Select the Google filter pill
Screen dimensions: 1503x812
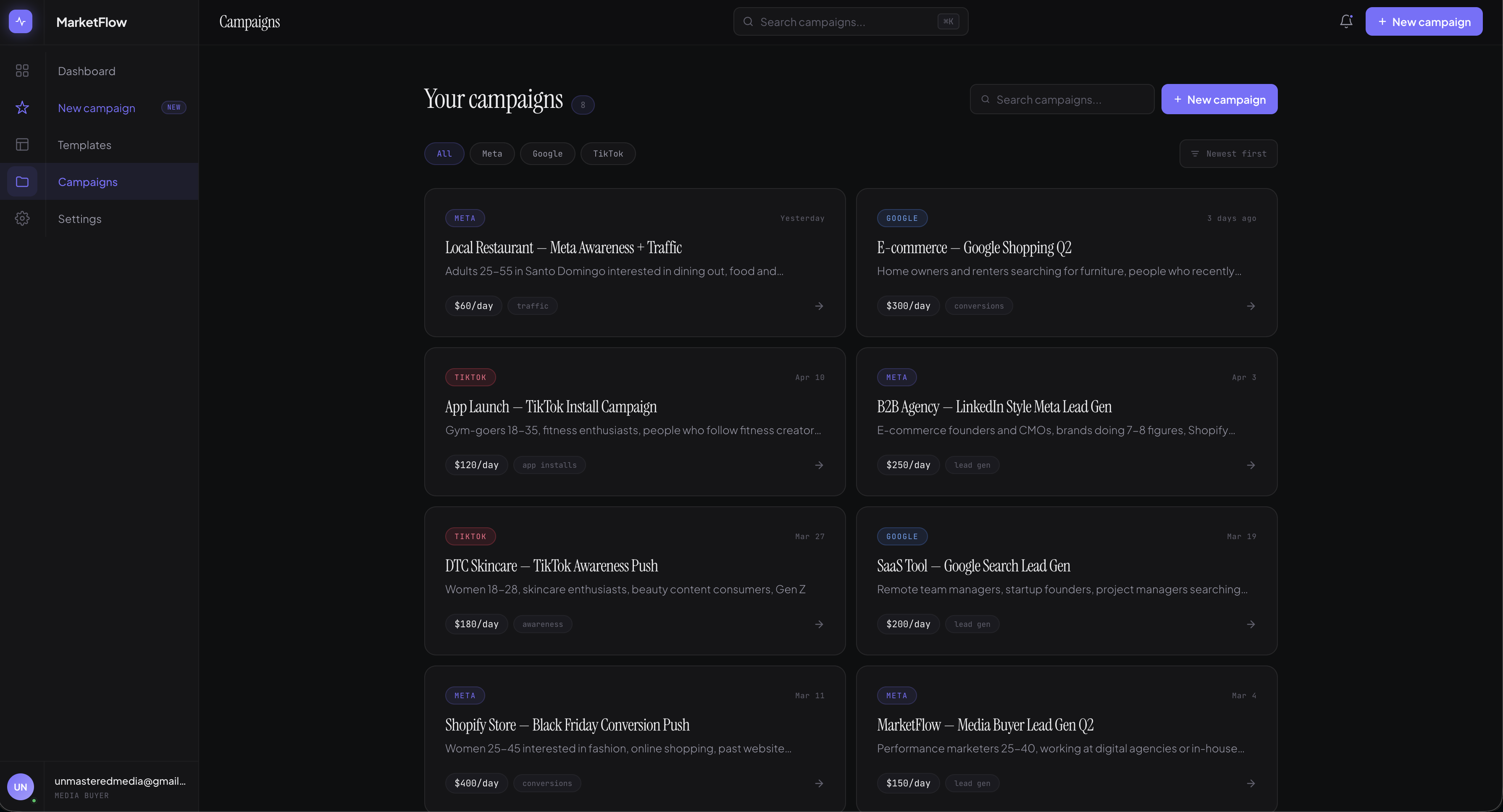click(x=547, y=153)
